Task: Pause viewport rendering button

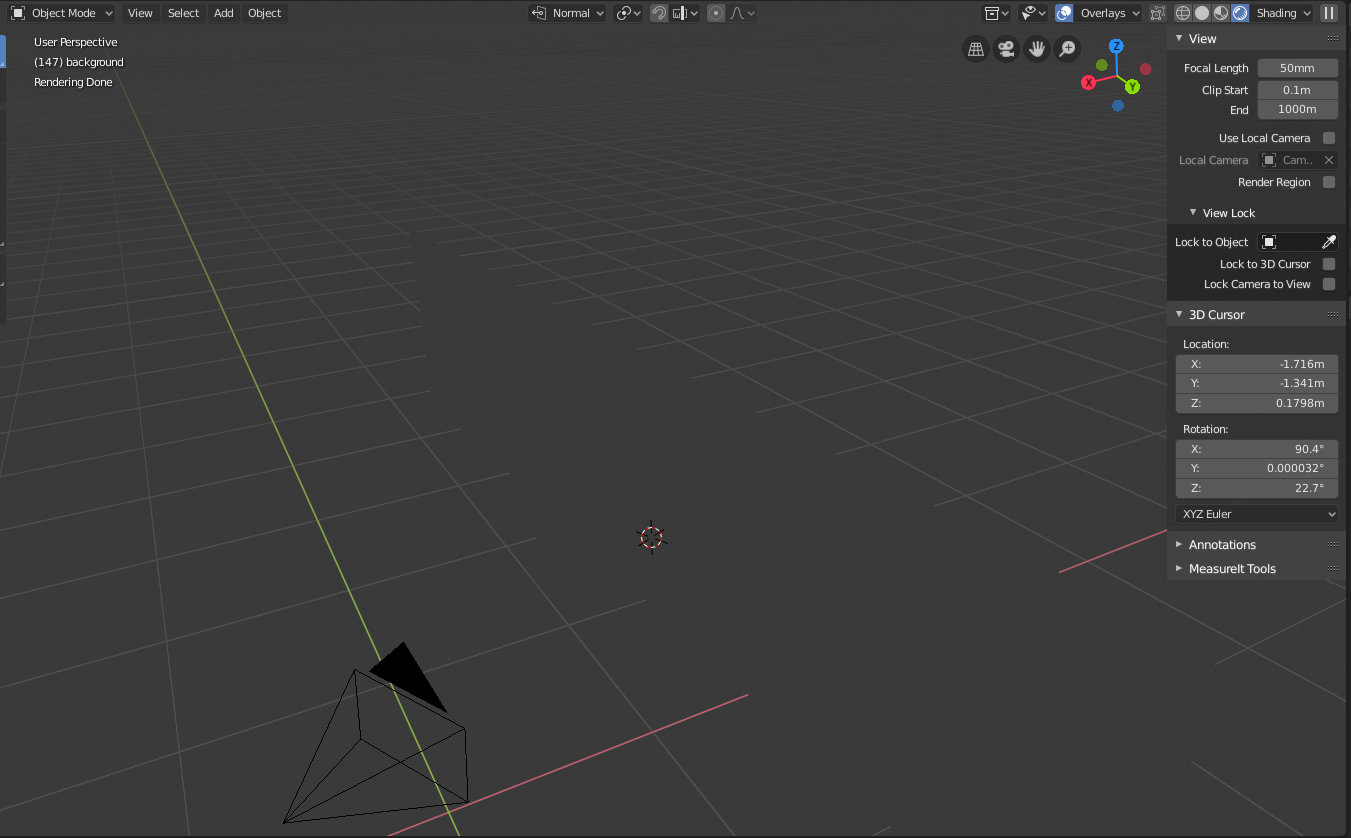Action: [1329, 13]
